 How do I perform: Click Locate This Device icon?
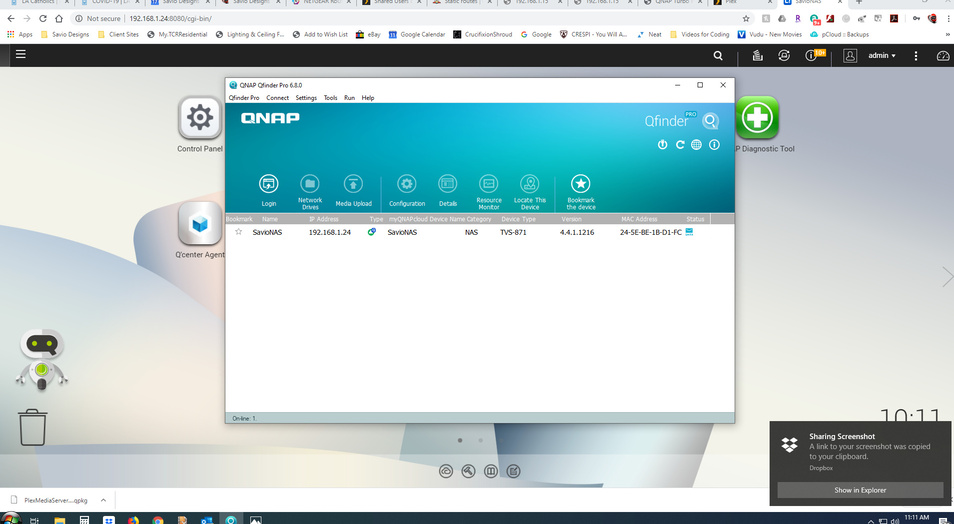[530, 184]
